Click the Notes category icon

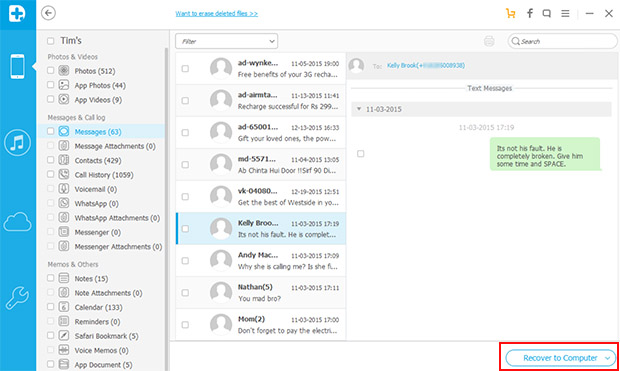(64, 278)
